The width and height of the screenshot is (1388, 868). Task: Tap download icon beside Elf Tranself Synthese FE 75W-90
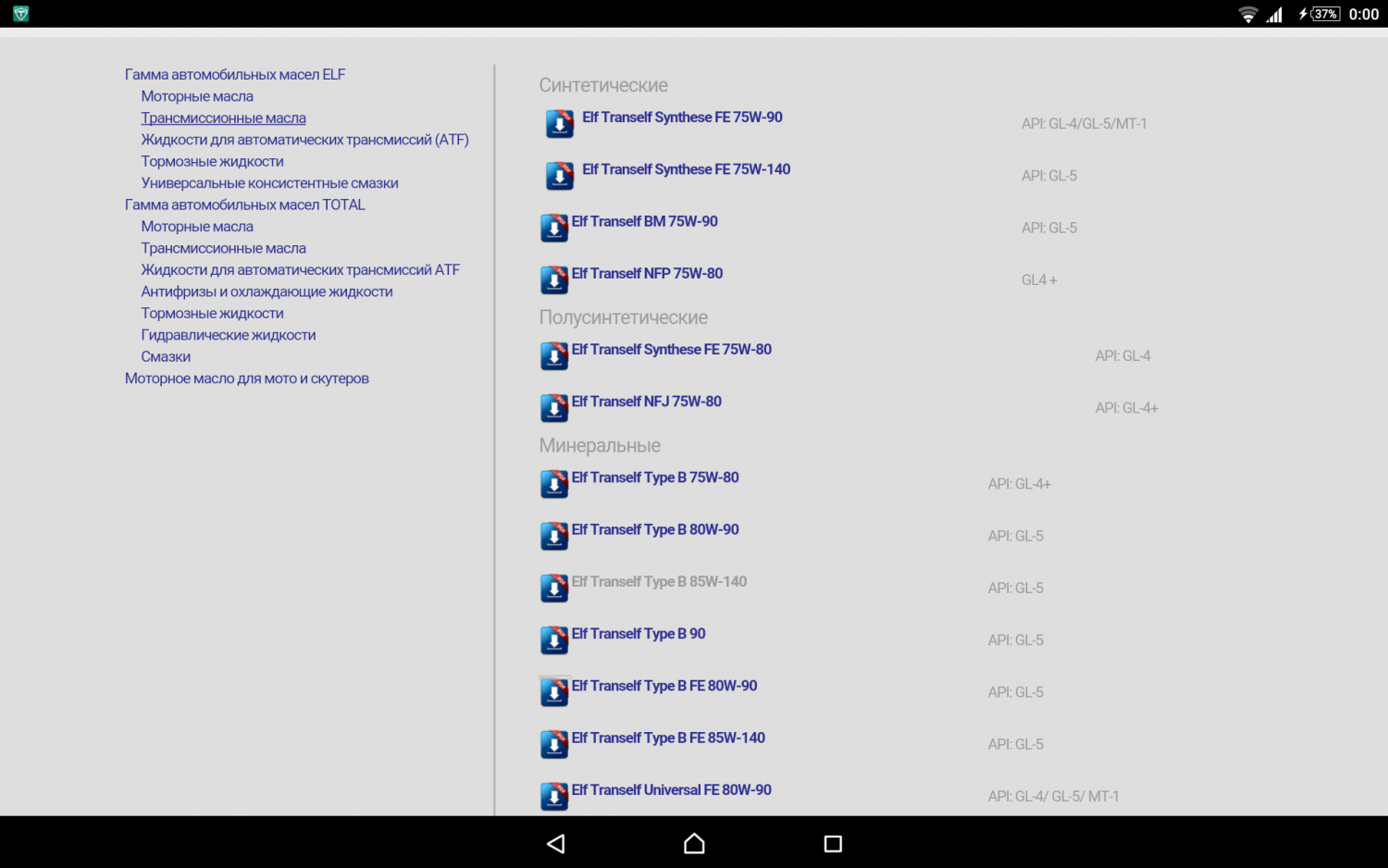(560, 124)
